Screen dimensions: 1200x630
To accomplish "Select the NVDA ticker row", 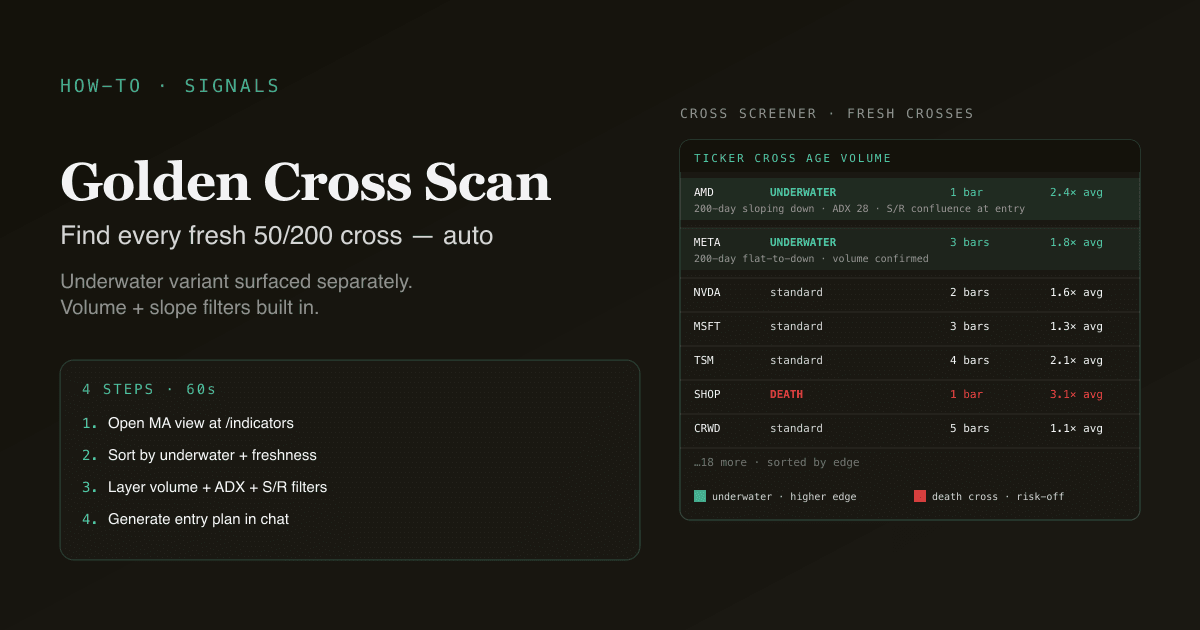I will click(910, 293).
